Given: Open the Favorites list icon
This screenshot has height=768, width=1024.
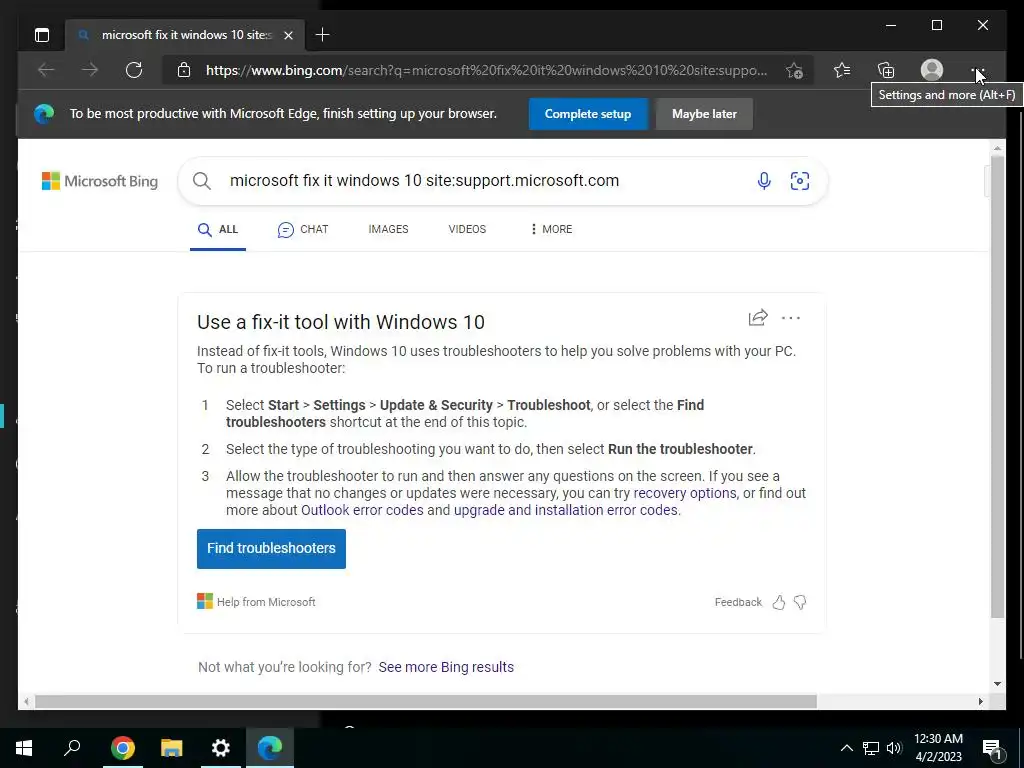Looking at the screenshot, I should 842,70.
